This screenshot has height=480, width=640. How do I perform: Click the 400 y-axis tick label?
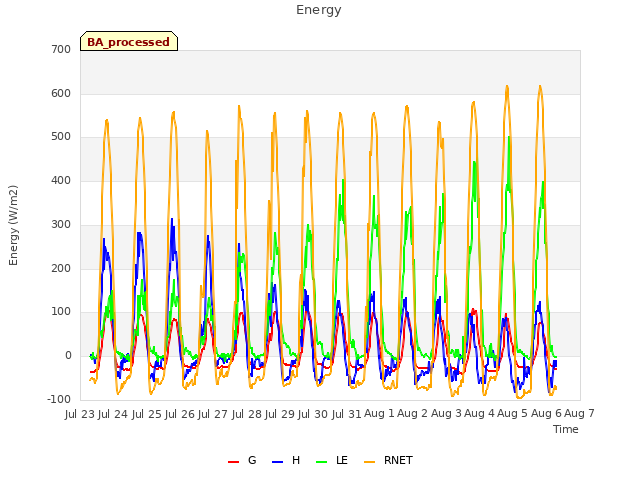tap(61, 180)
